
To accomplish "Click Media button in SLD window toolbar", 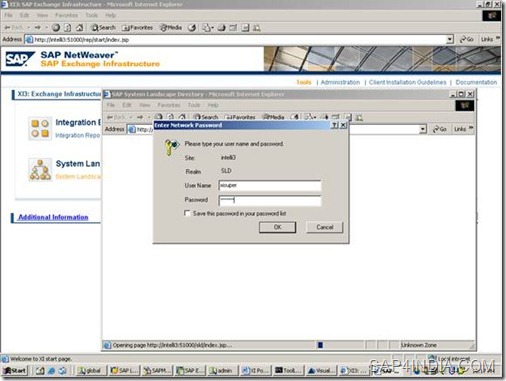I will coord(273,117).
